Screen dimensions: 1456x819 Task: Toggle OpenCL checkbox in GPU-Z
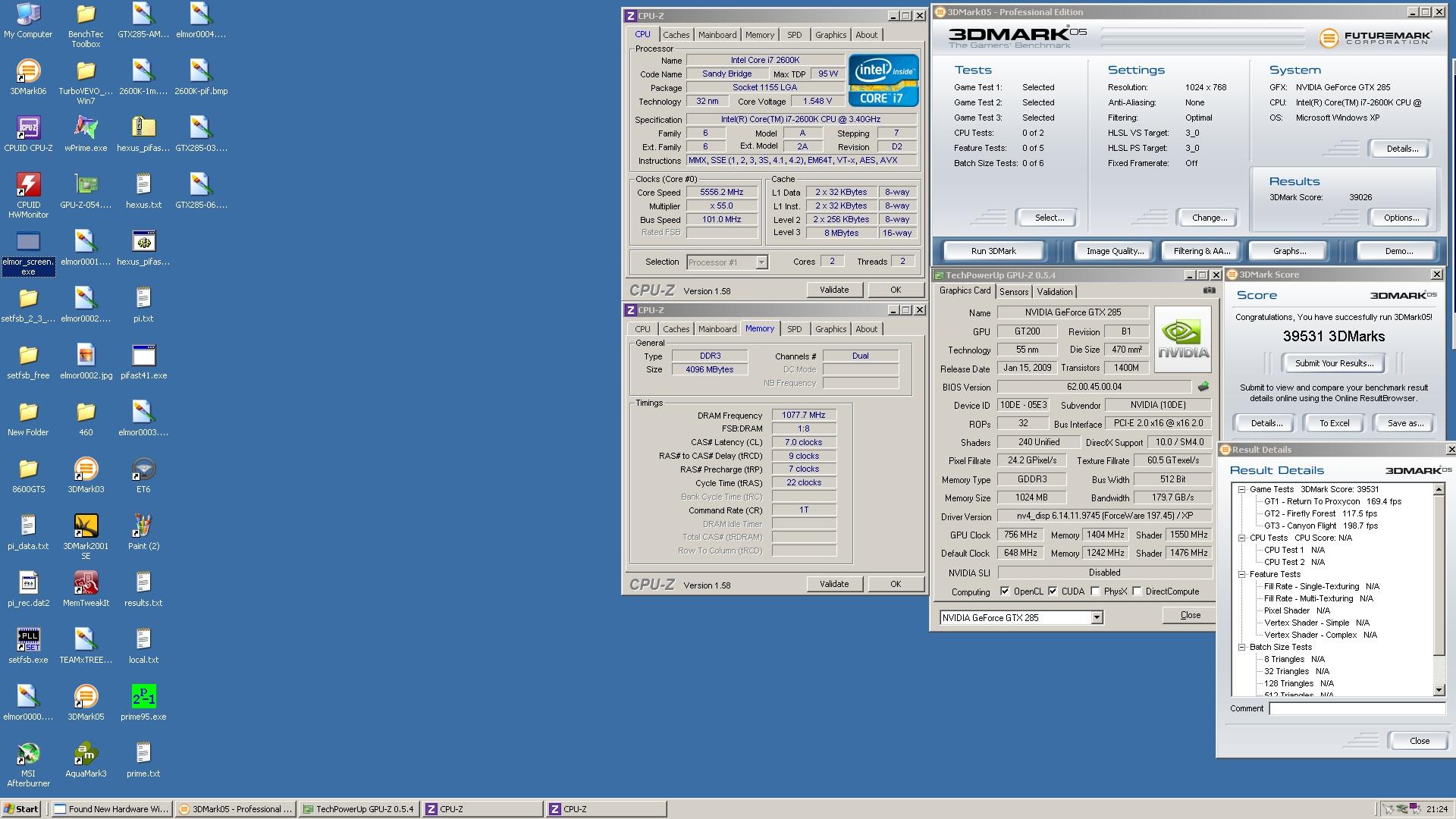click(1005, 591)
